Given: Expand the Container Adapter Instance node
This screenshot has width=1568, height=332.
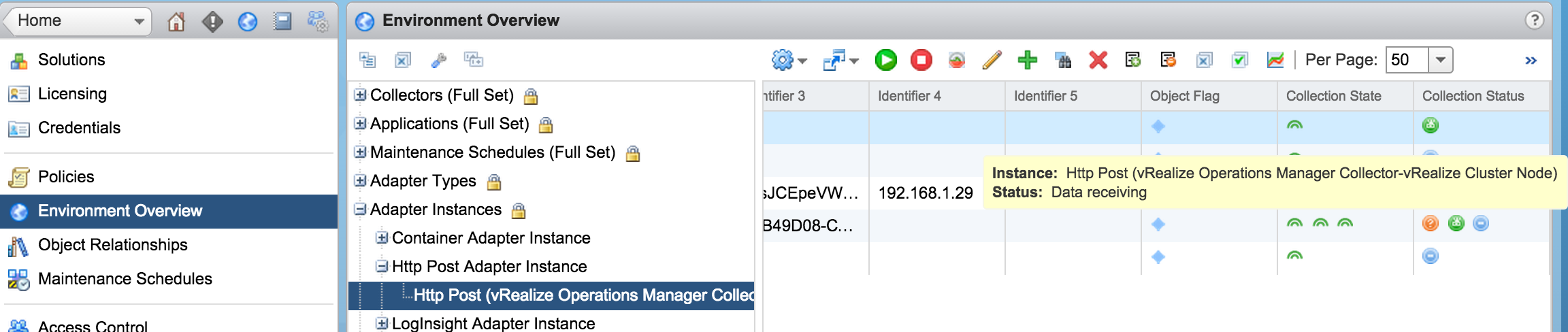Looking at the screenshot, I should pyautogui.click(x=382, y=238).
